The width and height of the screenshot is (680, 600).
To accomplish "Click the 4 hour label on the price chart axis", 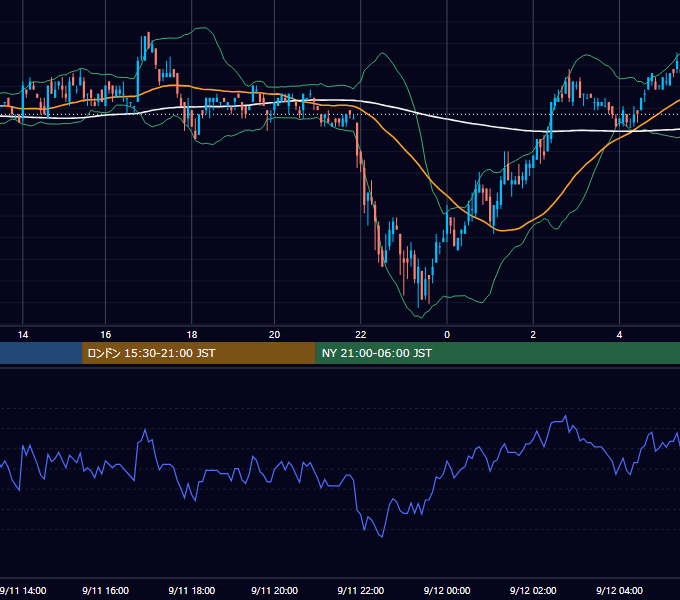I will click(619, 335).
